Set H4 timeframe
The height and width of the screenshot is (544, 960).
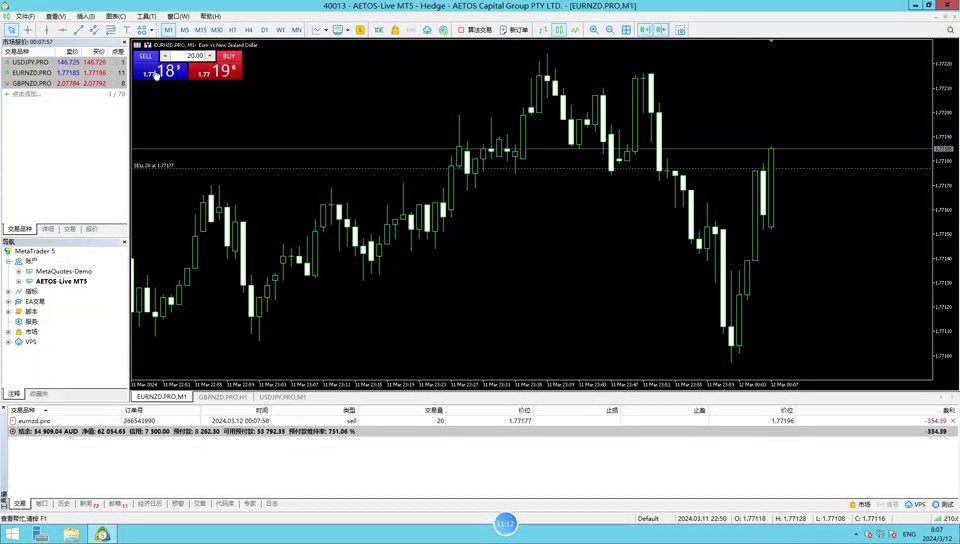pyautogui.click(x=248, y=30)
